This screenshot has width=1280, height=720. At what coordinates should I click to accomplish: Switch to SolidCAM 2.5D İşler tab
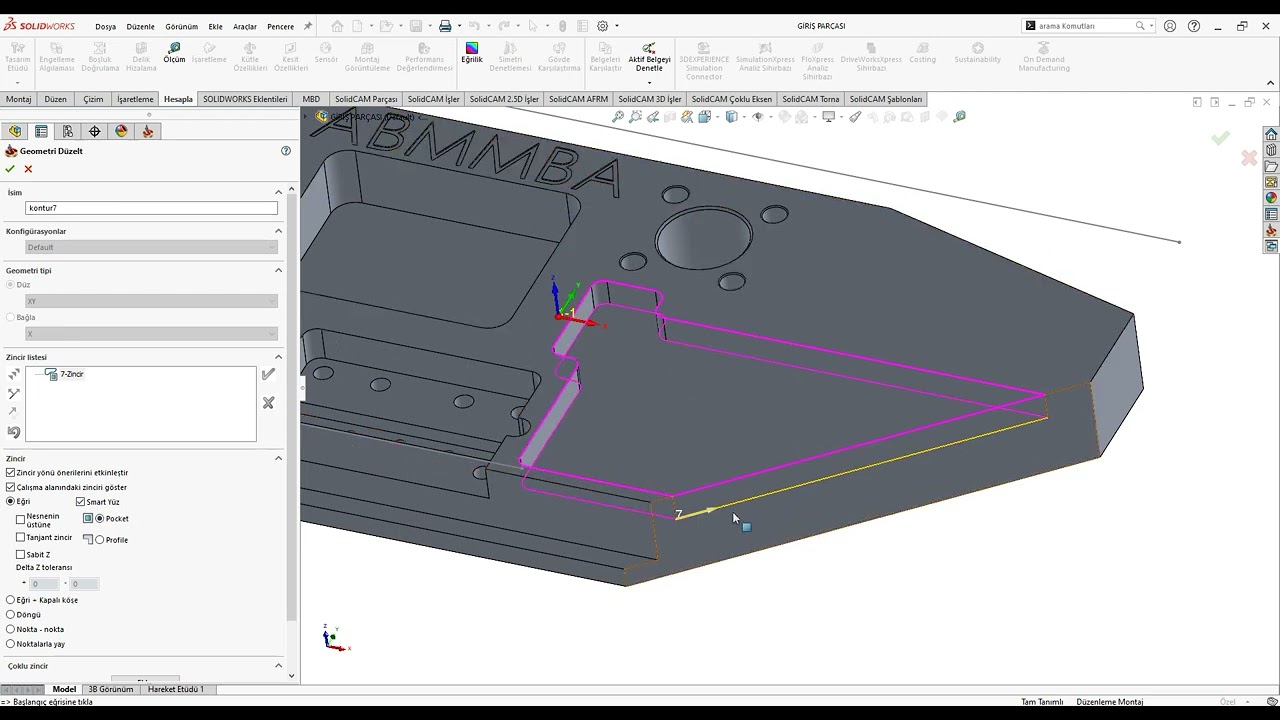[504, 99]
